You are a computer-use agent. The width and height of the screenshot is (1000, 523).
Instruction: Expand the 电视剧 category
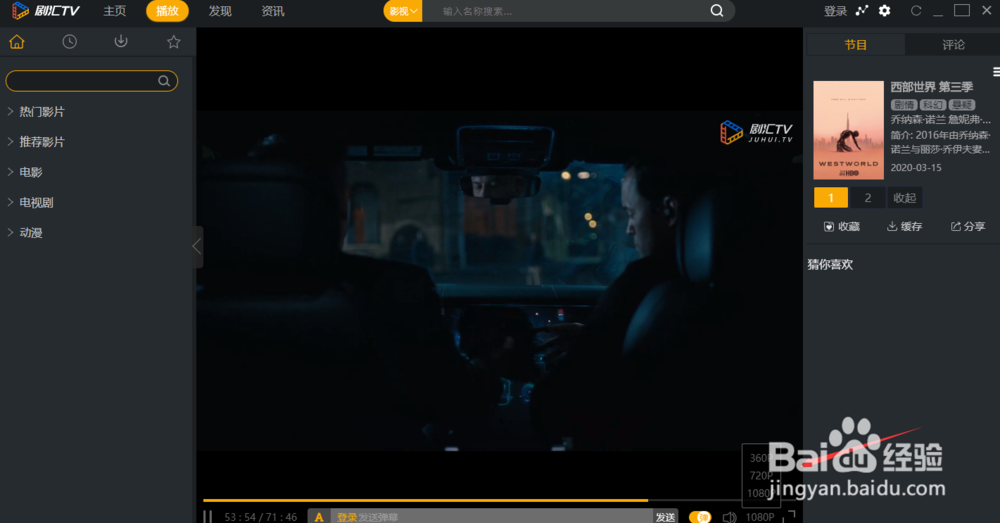click(x=31, y=203)
